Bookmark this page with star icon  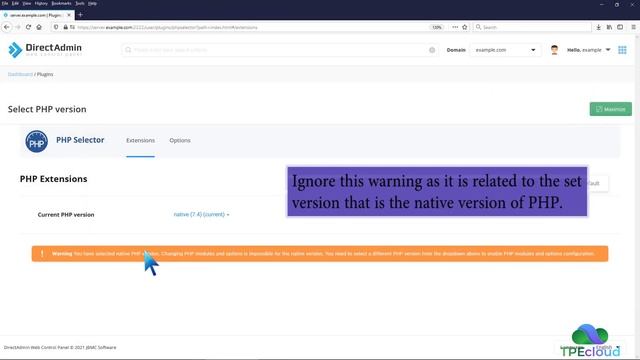click(464, 27)
